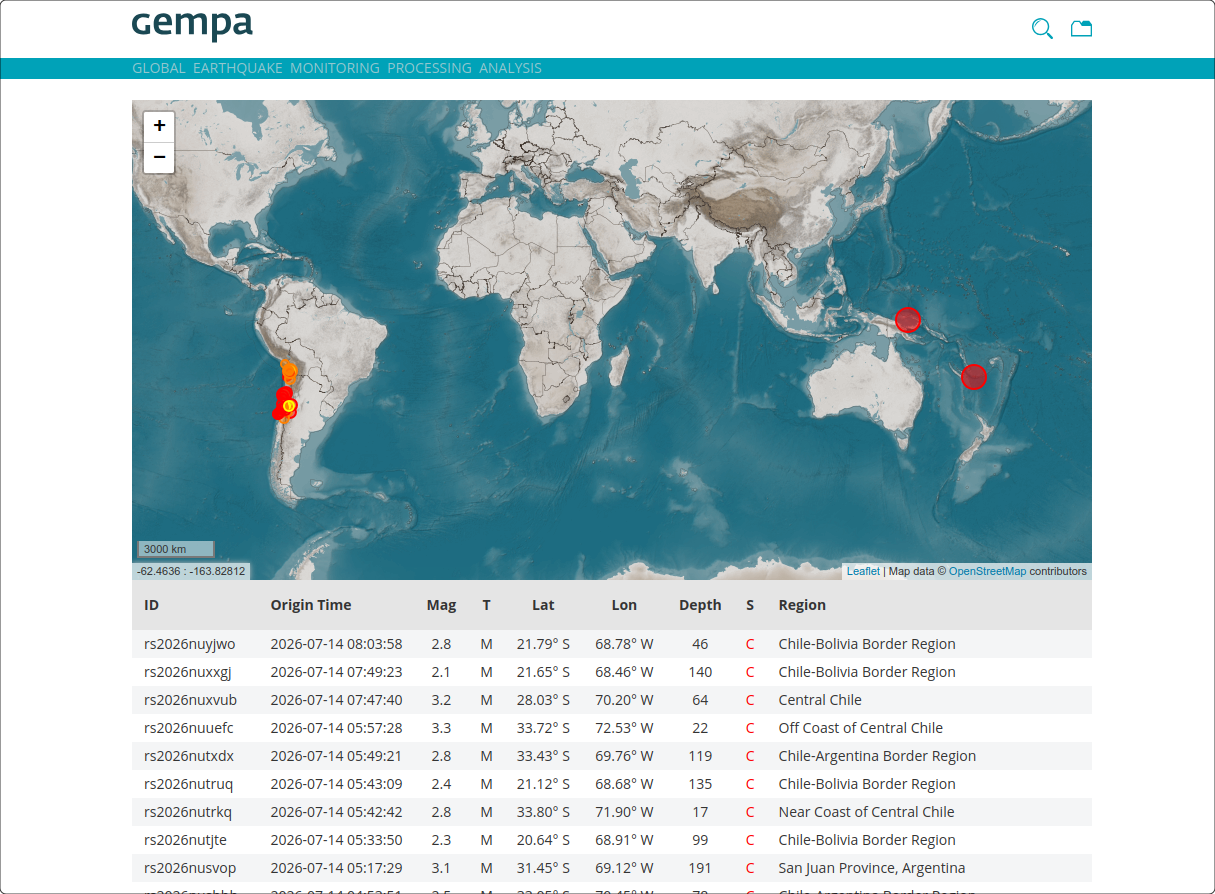This screenshot has height=894, width=1215.
Task: Click latitude 28.03° S
Action: coord(543,700)
